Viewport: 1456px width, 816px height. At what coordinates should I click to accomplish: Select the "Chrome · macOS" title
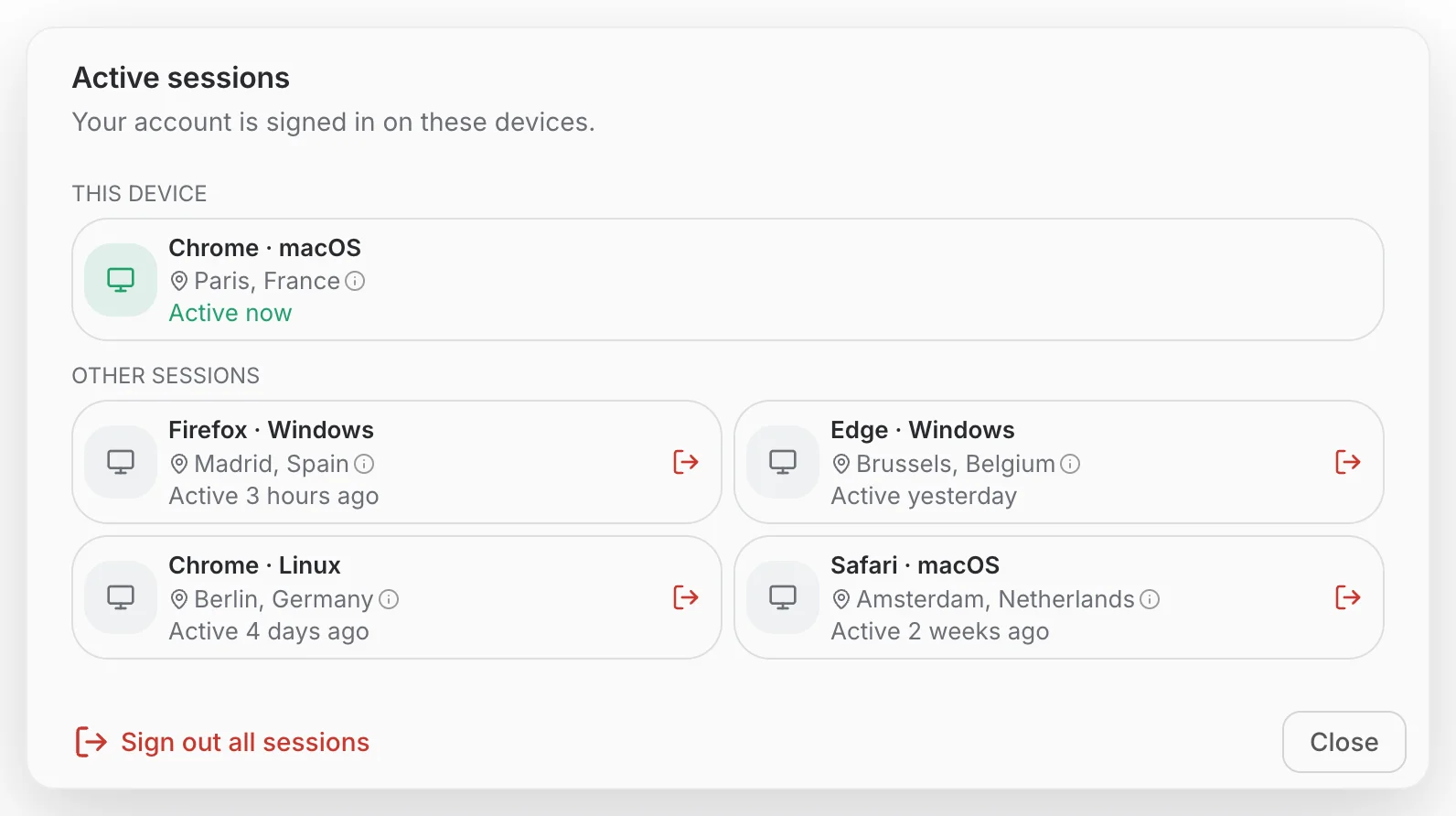pos(265,248)
